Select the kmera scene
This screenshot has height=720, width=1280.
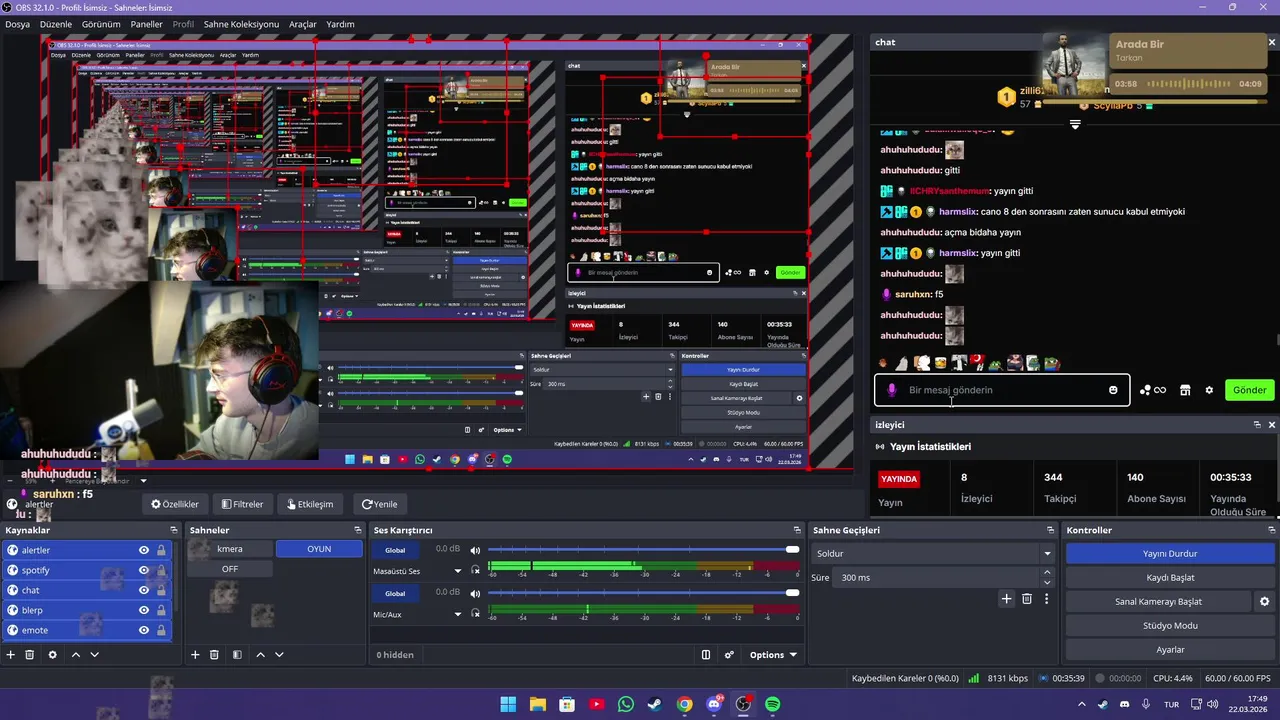tap(230, 549)
